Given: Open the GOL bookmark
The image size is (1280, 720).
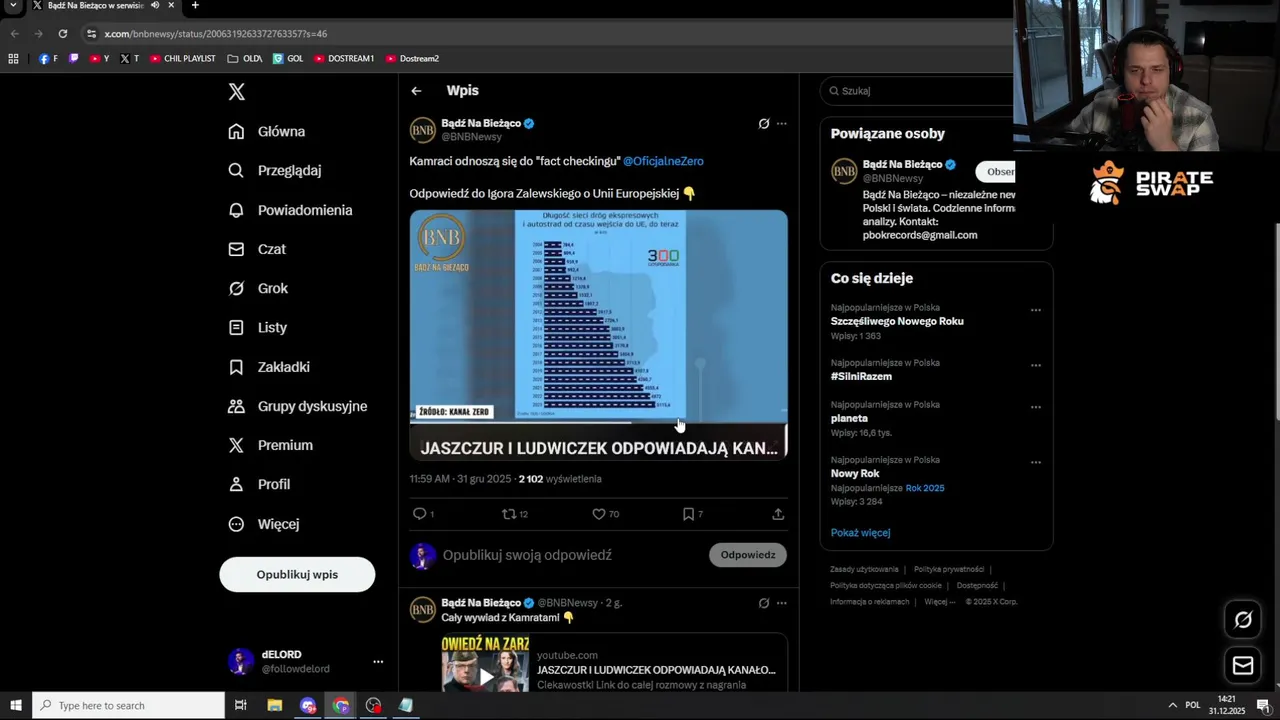Looking at the screenshot, I should point(288,59).
